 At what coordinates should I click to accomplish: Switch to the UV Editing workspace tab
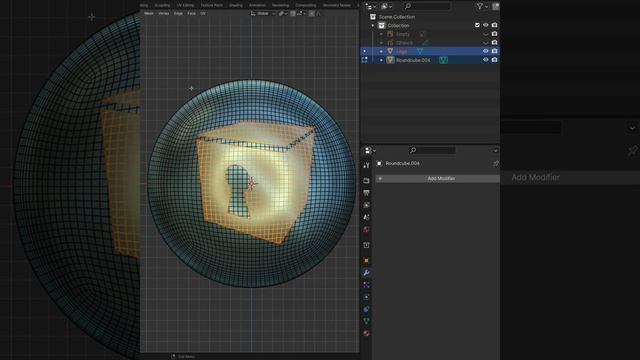point(185,5)
